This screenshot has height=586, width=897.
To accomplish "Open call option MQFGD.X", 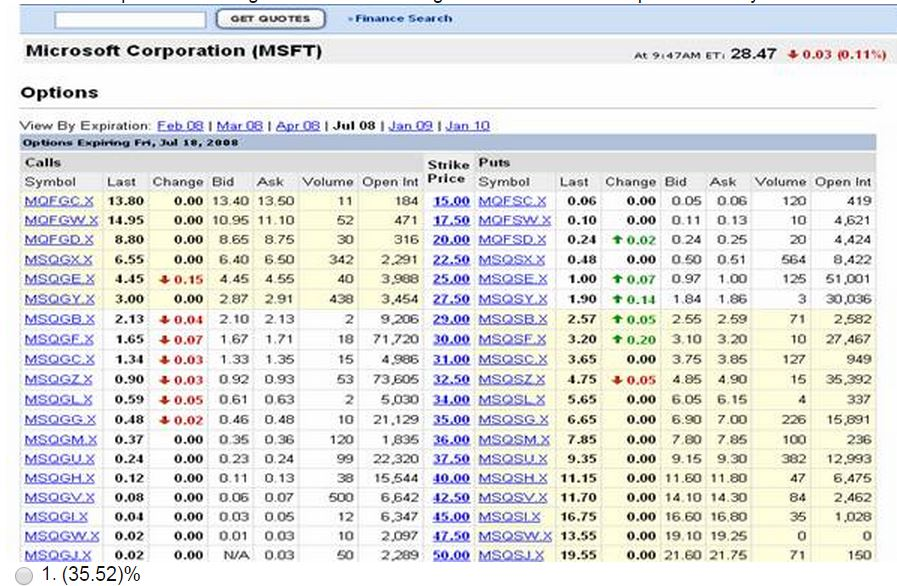I will point(59,240).
